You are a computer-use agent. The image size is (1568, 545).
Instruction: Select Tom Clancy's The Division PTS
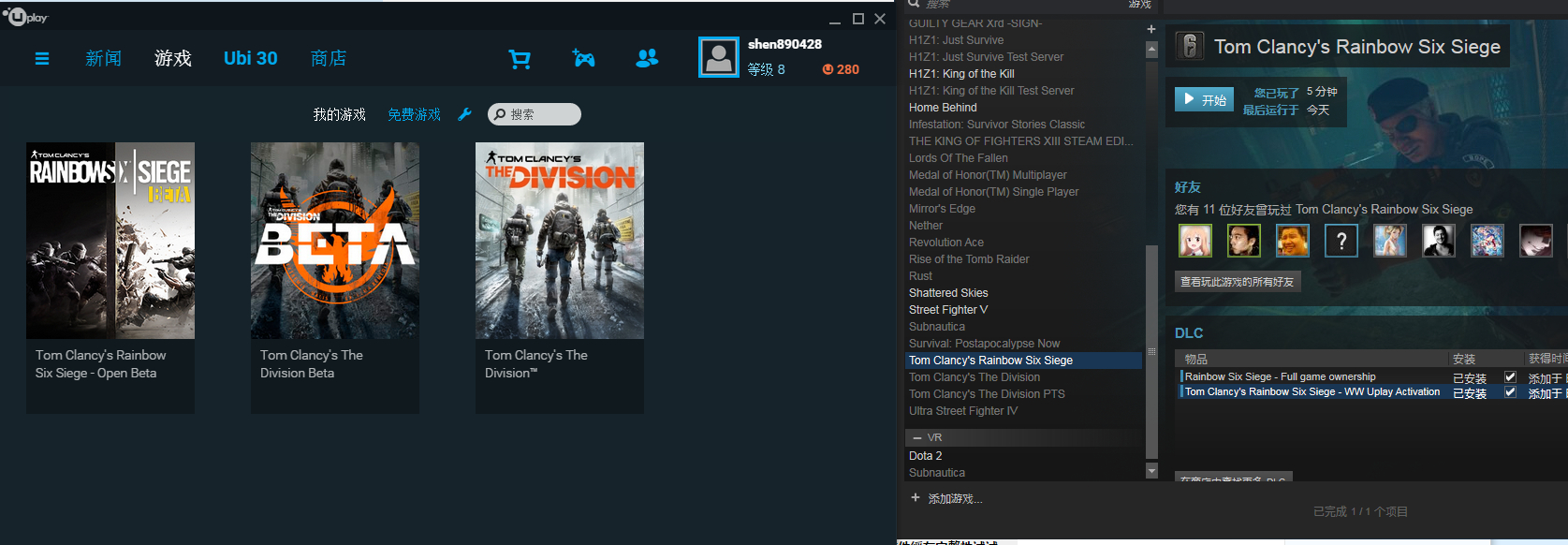[987, 394]
